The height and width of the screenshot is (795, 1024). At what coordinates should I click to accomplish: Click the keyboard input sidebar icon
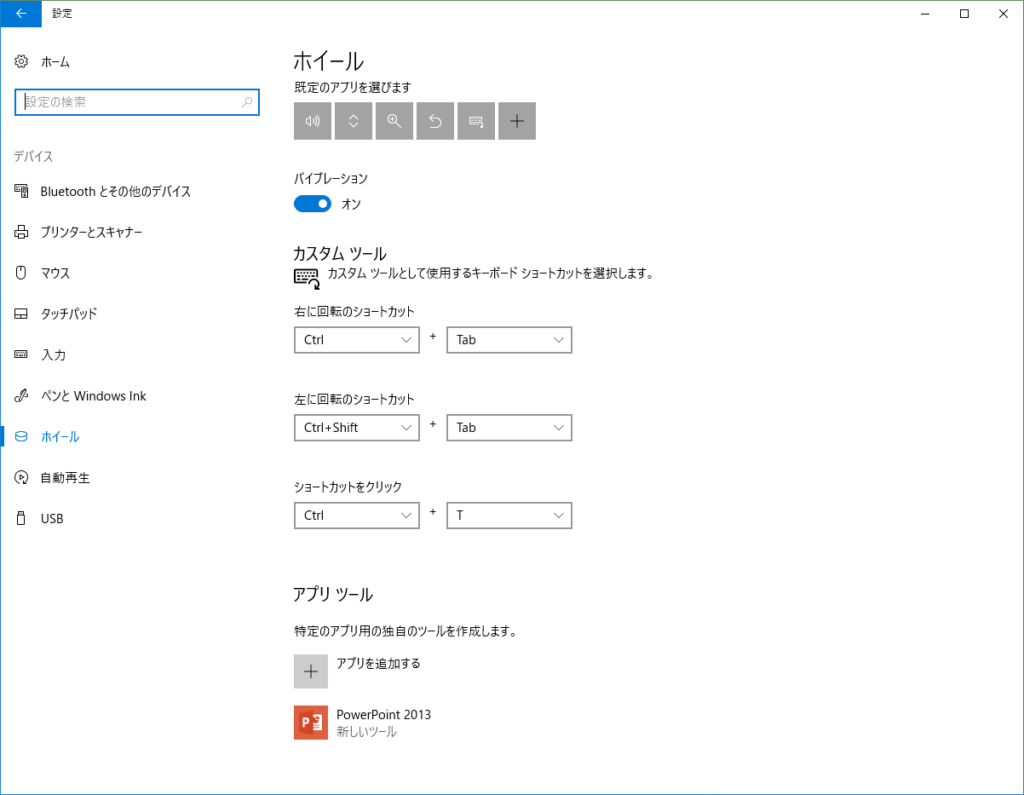tap(21, 354)
